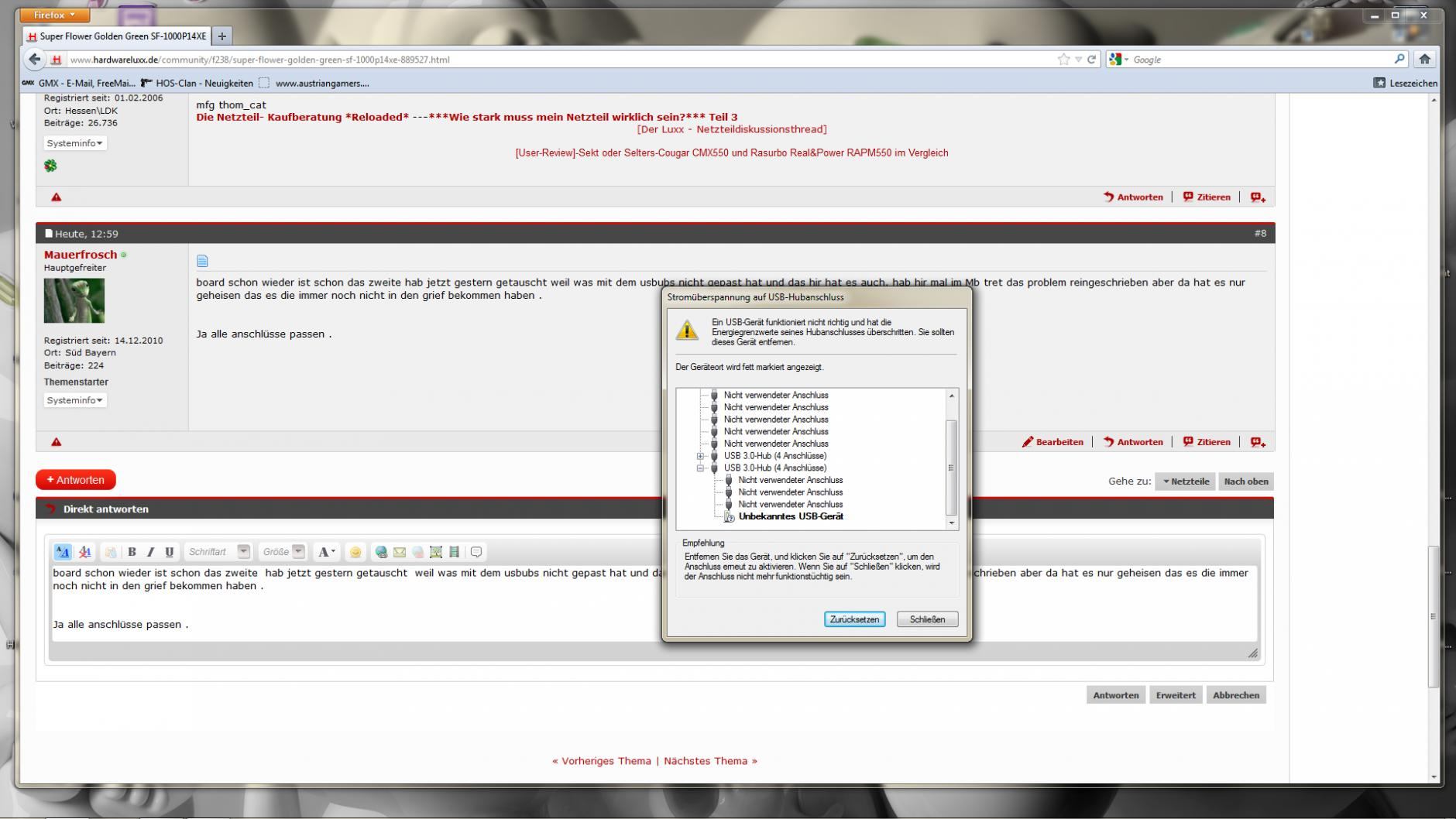Report post #8 via warning triangle
Image resolution: width=1456 pixels, height=819 pixels.
[57, 442]
